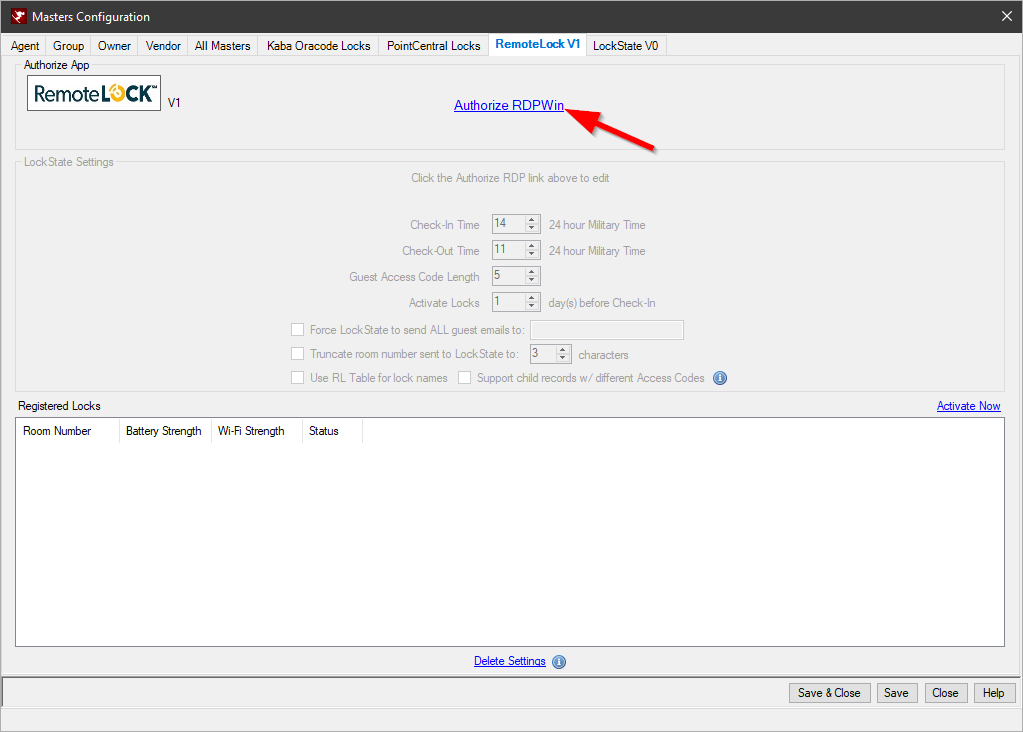Select the LockState V0 tab
Screen dimensions: 1023x732
(625, 45)
